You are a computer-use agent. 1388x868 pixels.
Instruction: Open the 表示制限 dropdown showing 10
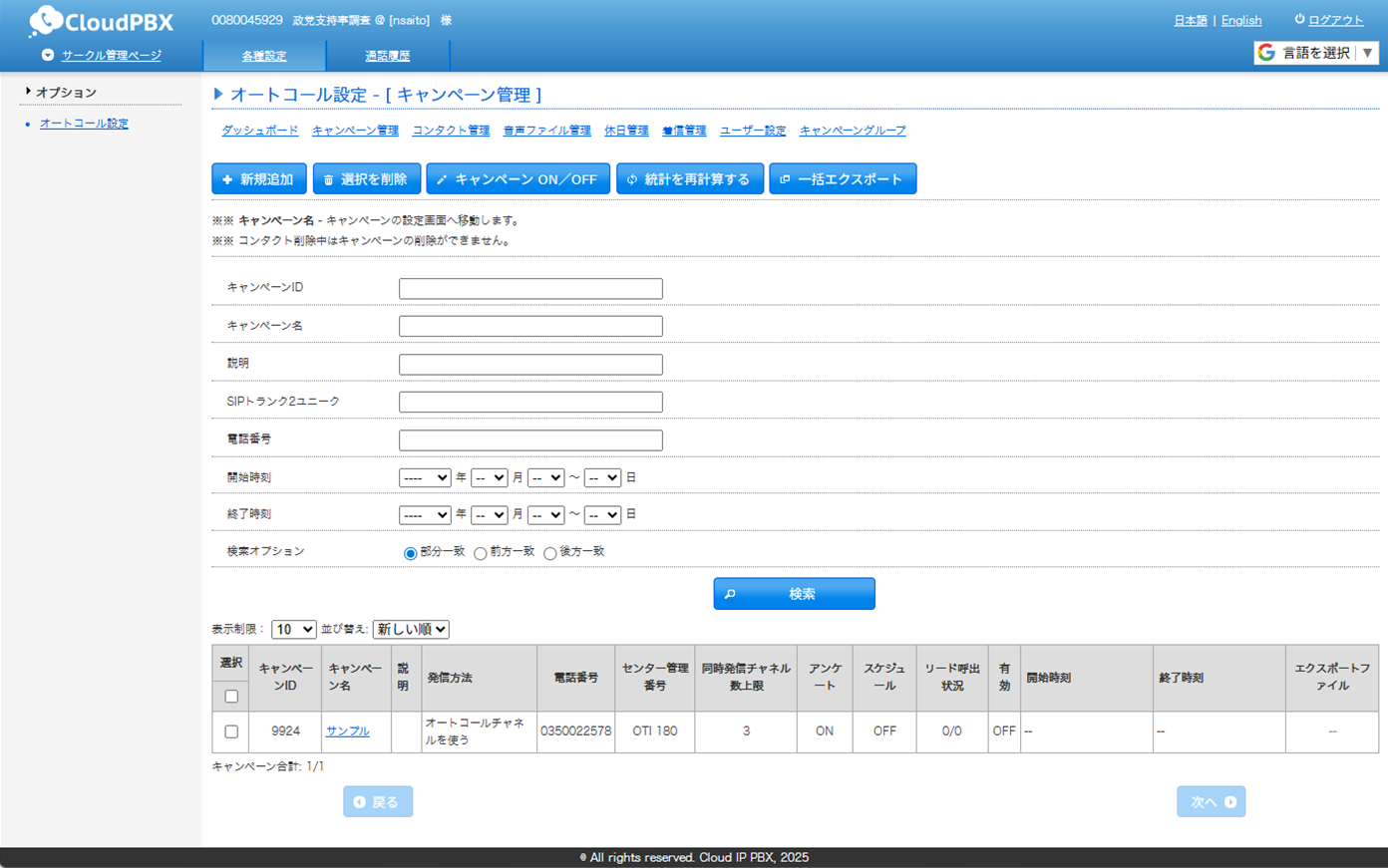(293, 630)
